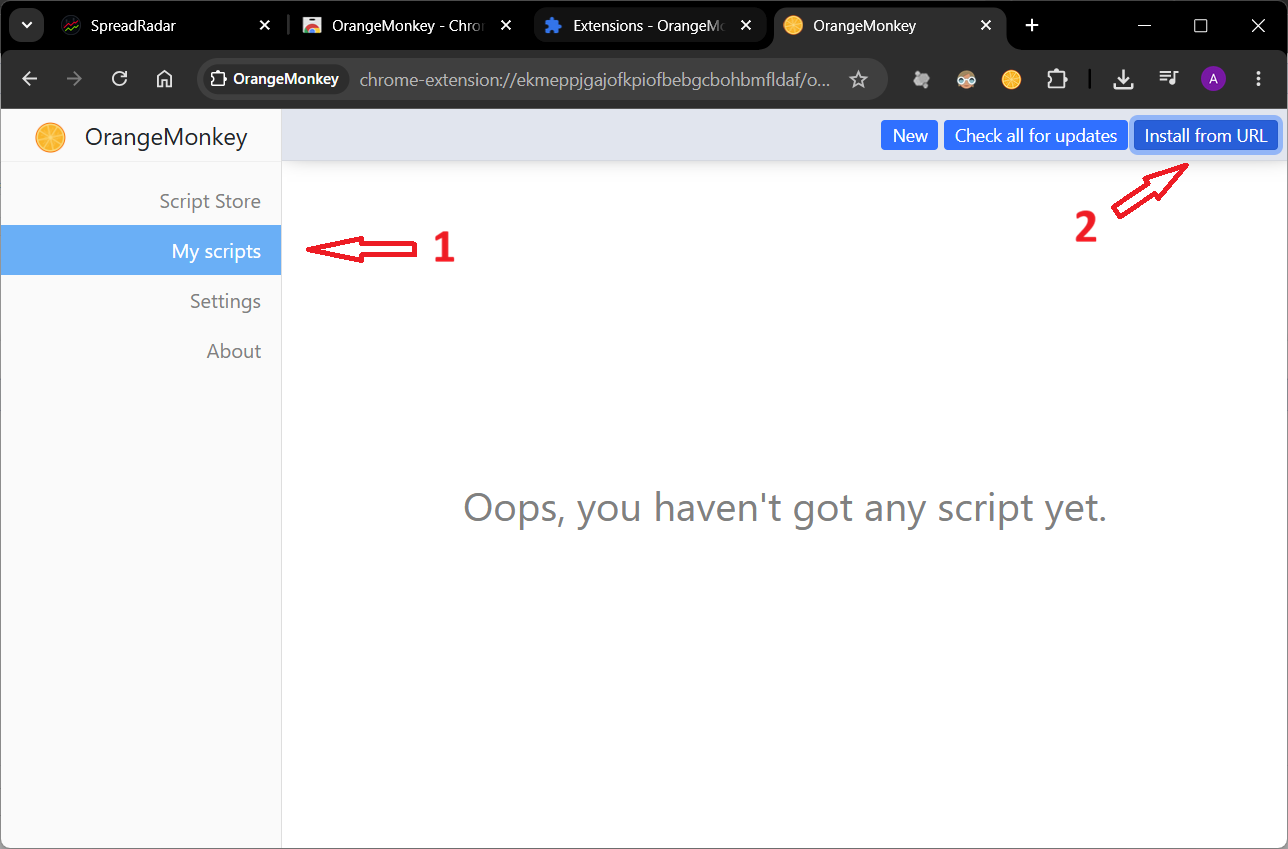Click the New script button
The width and height of the screenshot is (1288, 849).
(910, 136)
